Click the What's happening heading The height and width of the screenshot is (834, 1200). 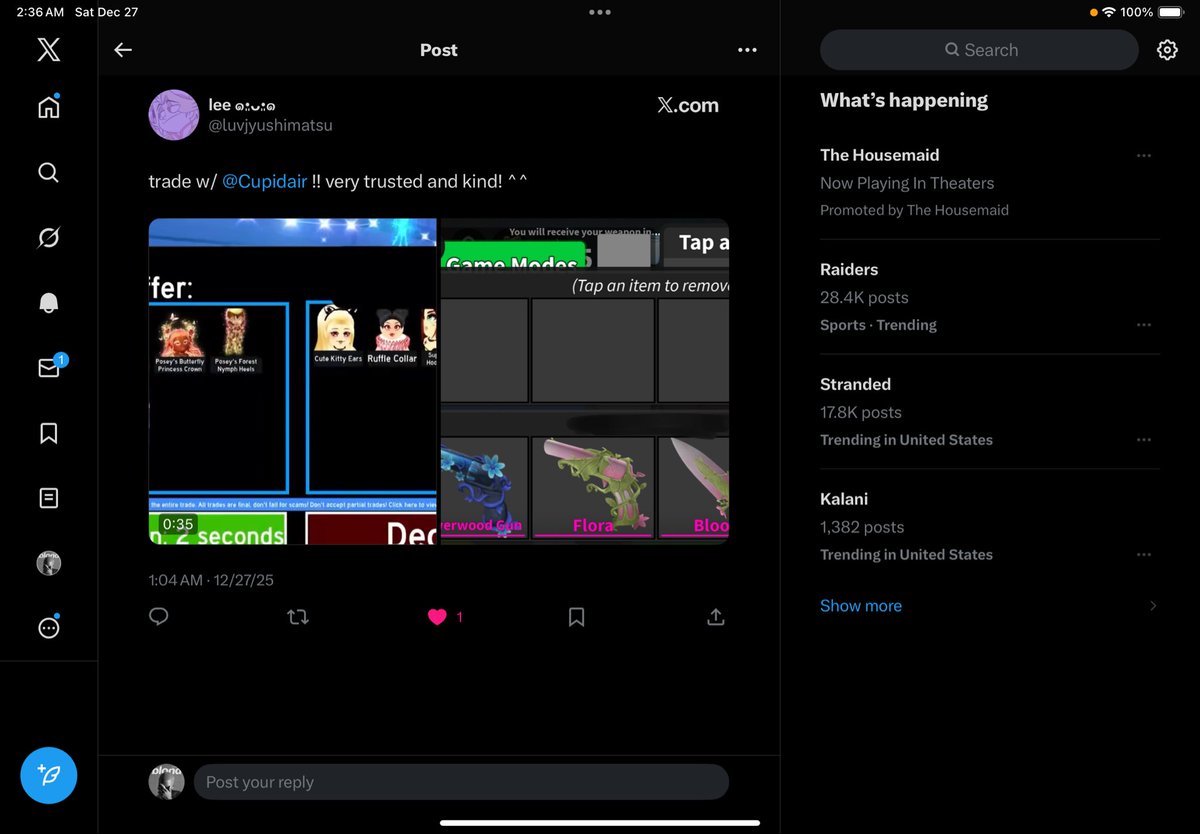[x=904, y=100]
